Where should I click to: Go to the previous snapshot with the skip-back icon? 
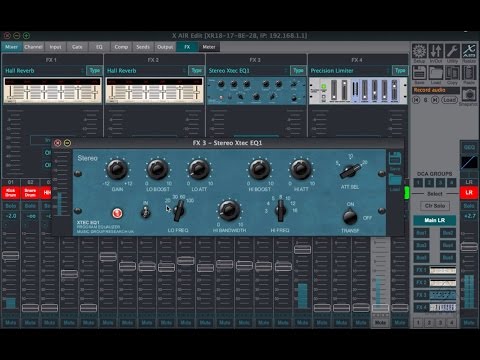[x=416, y=100]
